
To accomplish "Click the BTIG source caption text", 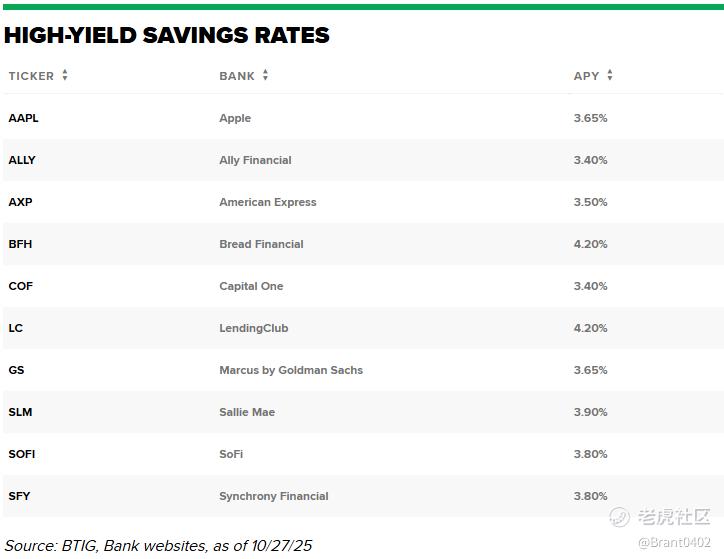I will tap(158, 546).
